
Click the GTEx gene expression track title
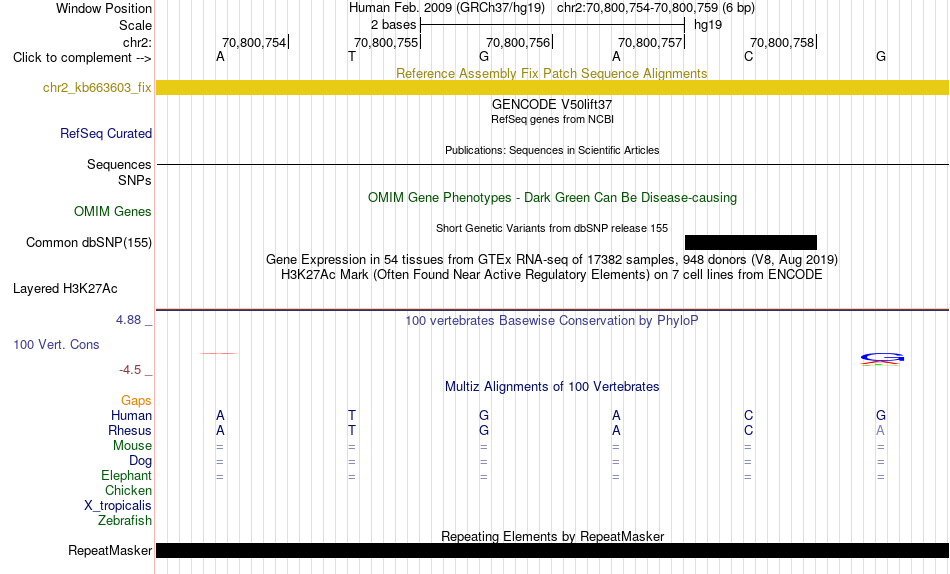(552, 259)
